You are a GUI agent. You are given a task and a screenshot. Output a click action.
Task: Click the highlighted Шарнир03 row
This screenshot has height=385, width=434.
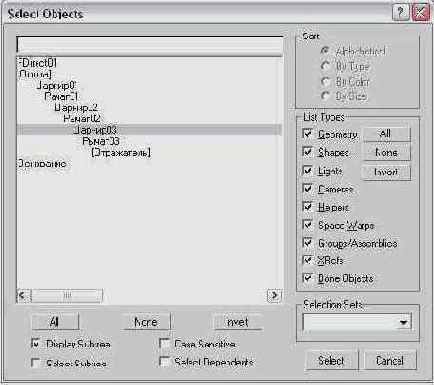[149, 130]
